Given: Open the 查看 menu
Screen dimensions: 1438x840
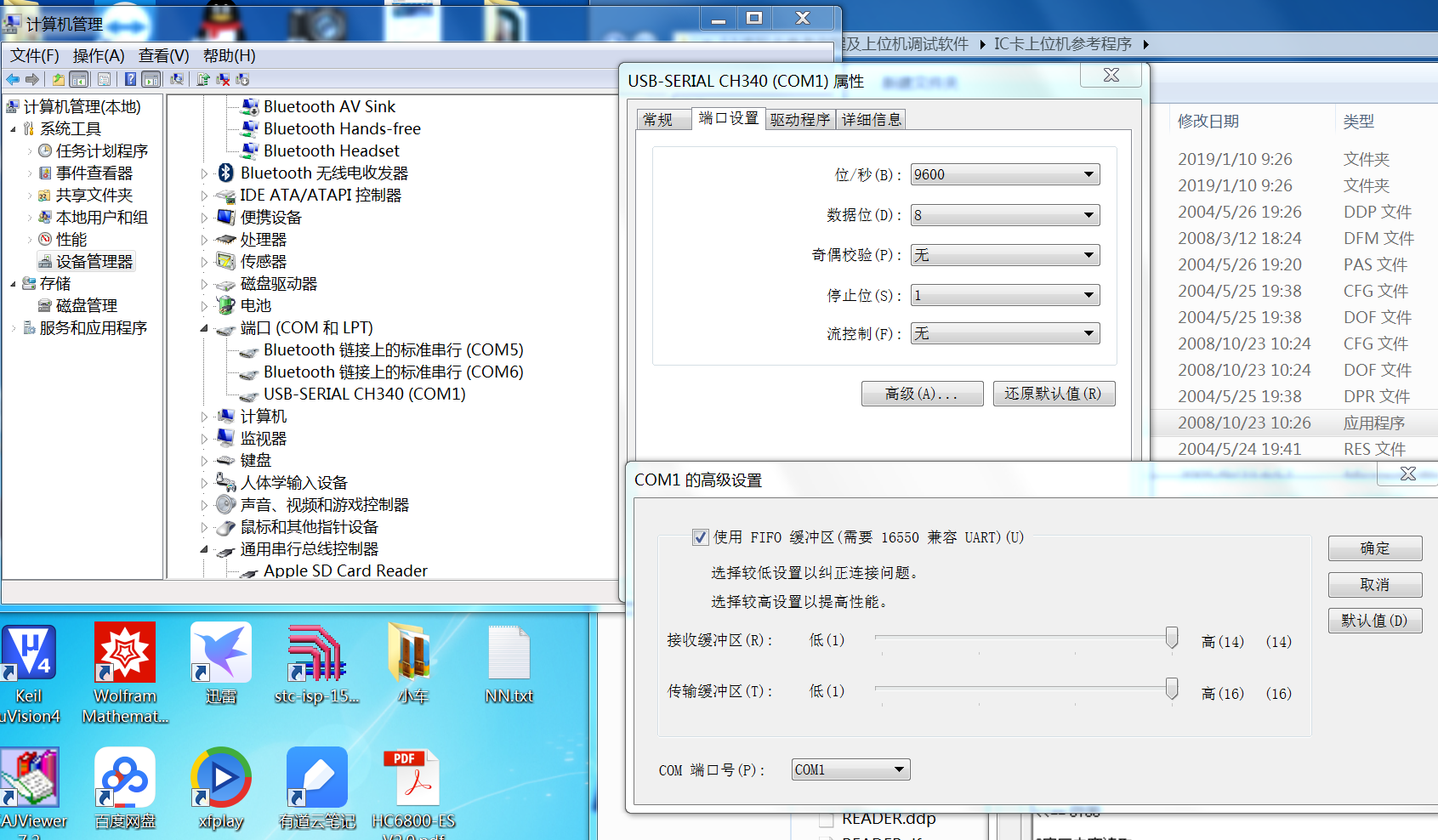Looking at the screenshot, I should pos(162,56).
